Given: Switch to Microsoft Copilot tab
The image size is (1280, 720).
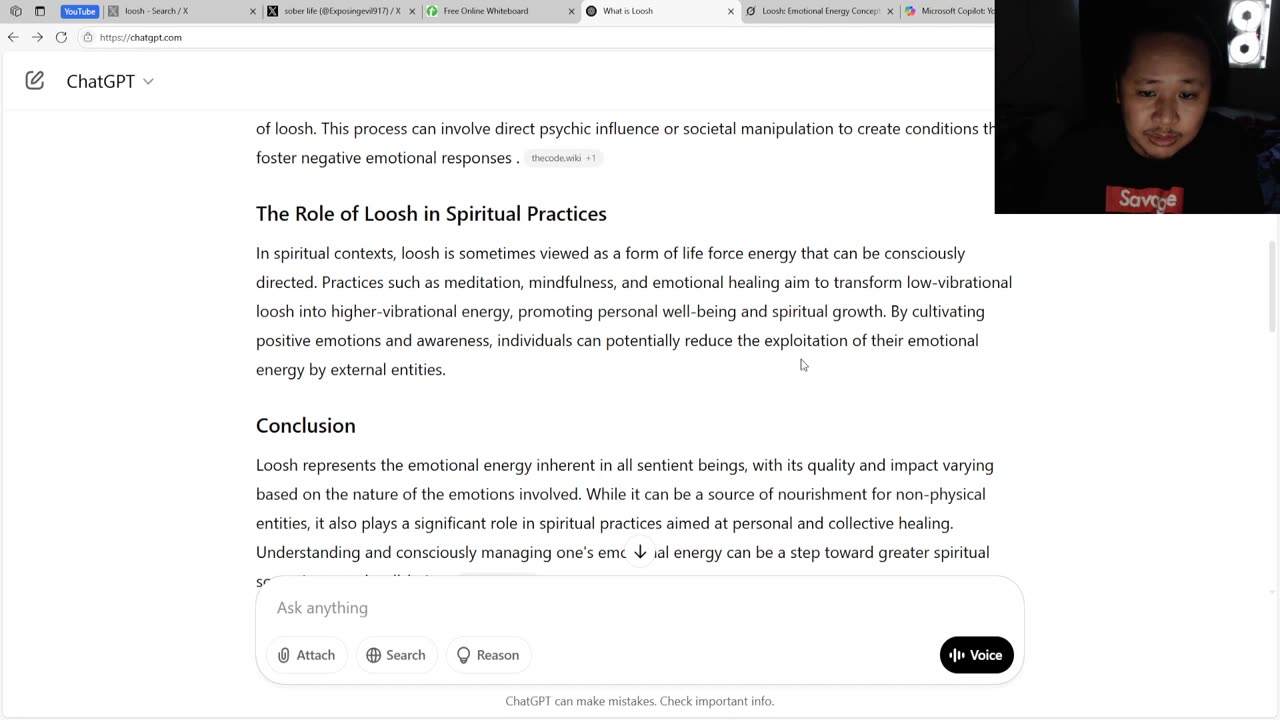Looking at the screenshot, I should click(x=948, y=11).
